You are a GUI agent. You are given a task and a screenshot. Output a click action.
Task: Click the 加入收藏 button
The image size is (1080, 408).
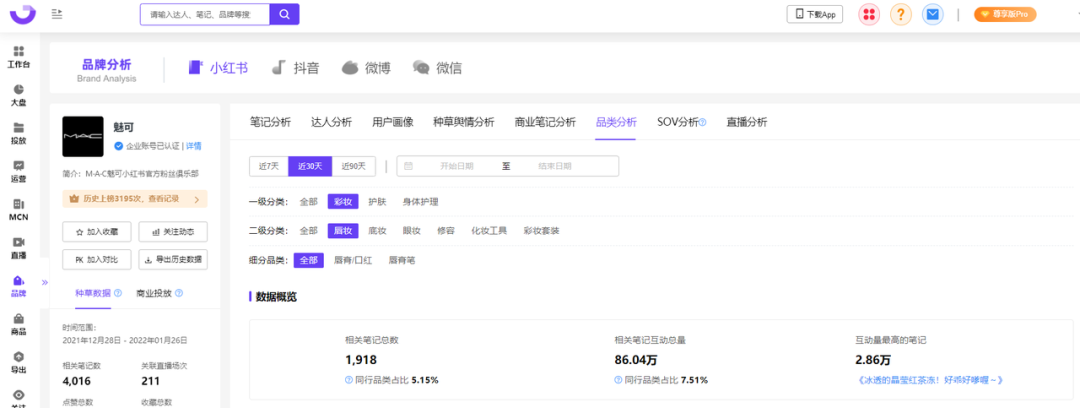coord(96,232)
